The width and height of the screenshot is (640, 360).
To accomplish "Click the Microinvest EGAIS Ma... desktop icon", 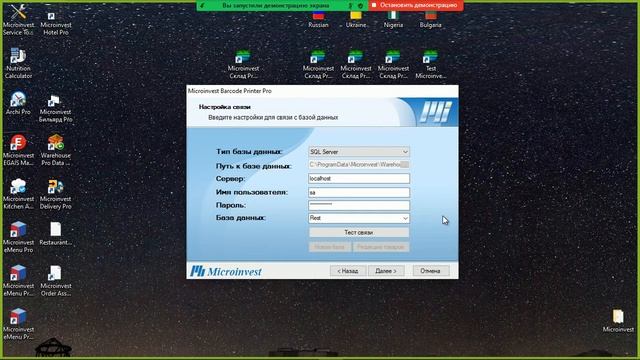I will (18, 150).
